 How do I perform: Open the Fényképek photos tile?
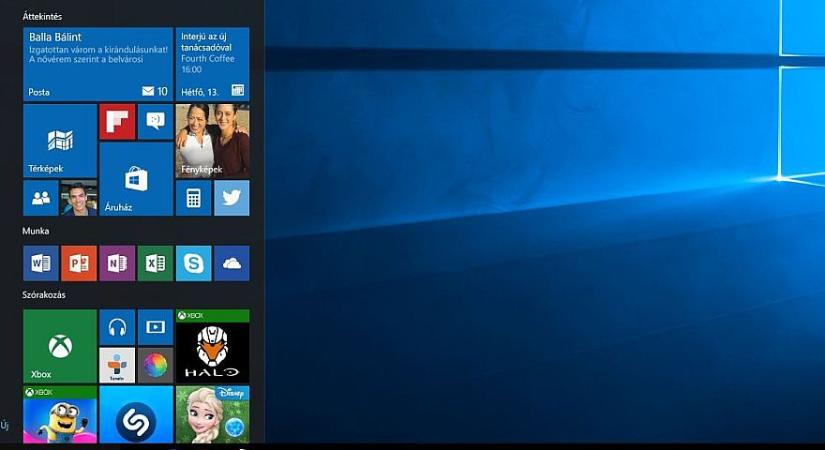[x=212, y=141]
